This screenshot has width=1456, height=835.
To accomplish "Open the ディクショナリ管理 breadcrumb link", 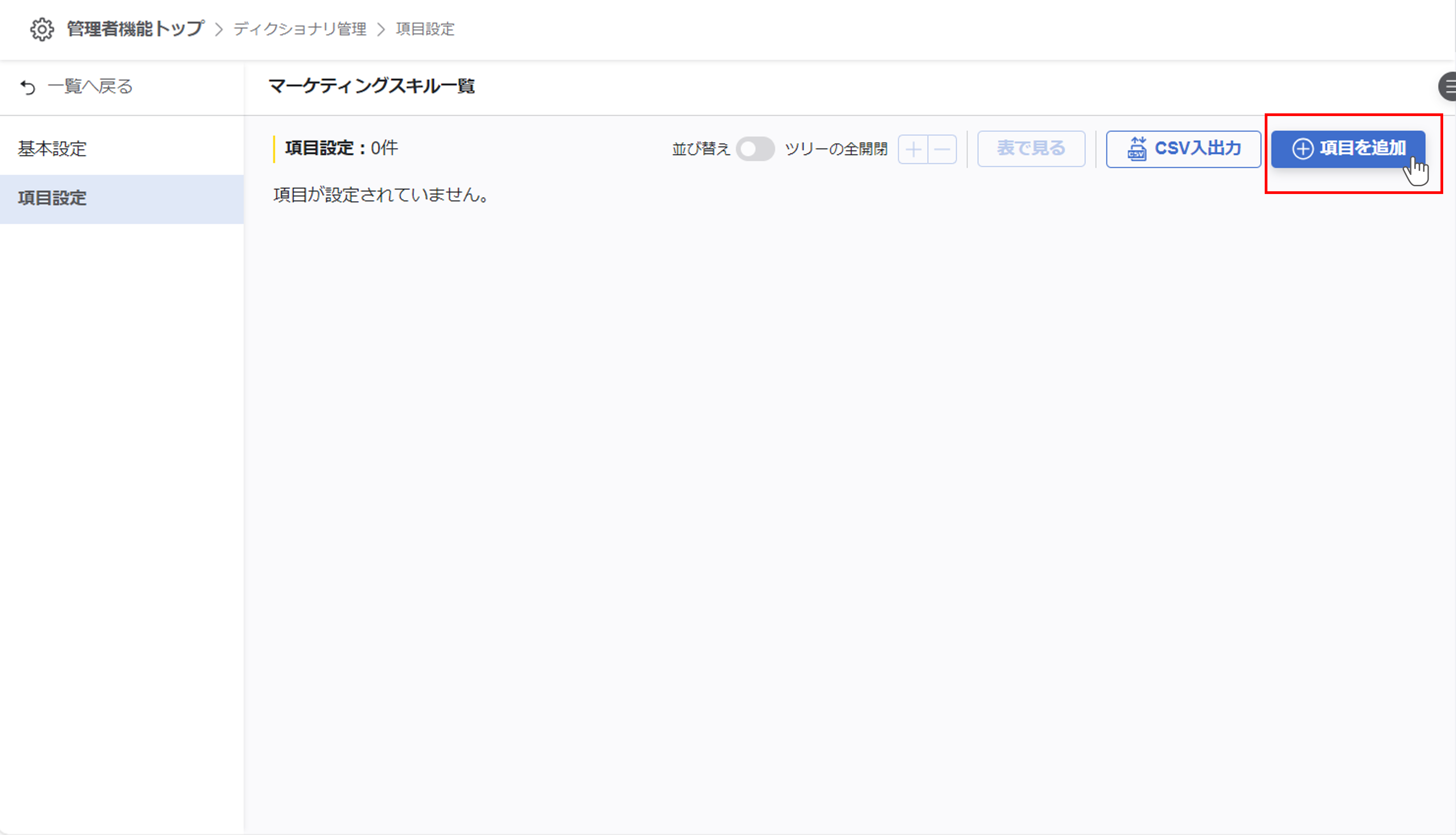I will 299,29.
